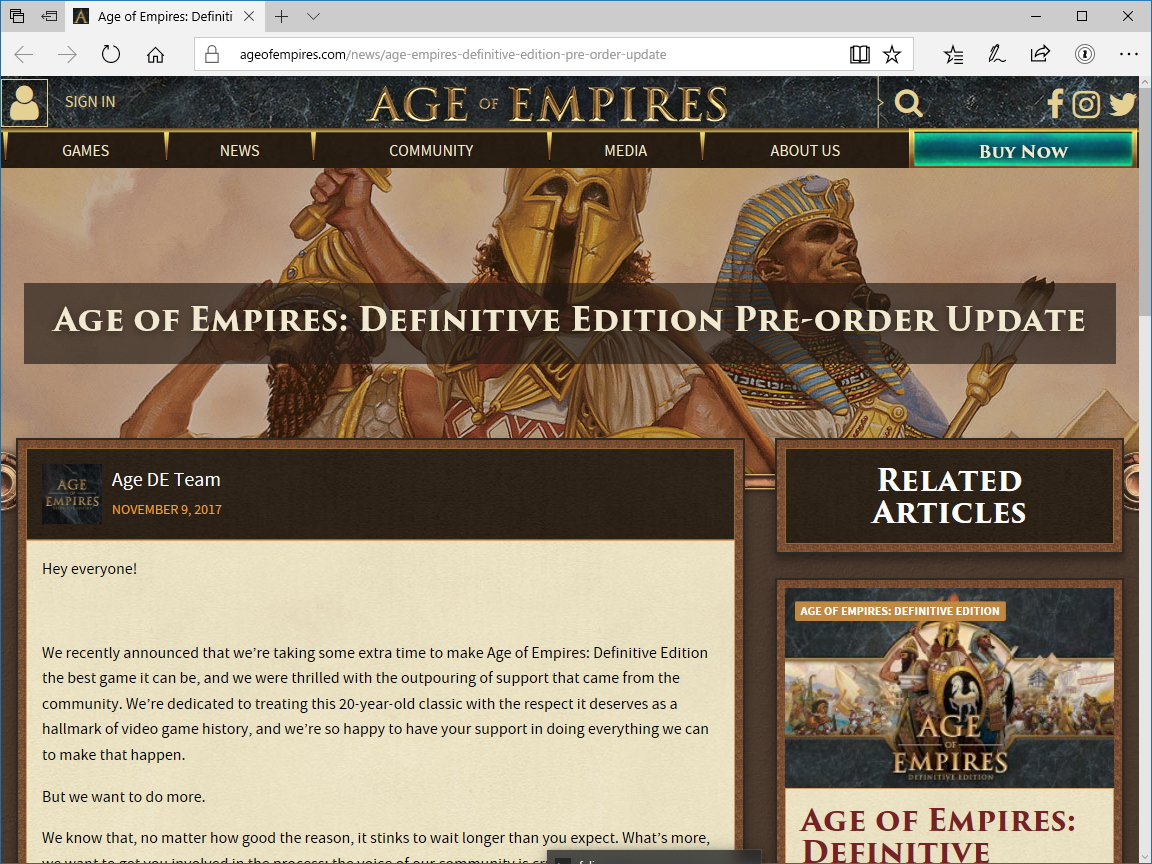Go forward to next page
1152x864 pixels.
(67, 54)
